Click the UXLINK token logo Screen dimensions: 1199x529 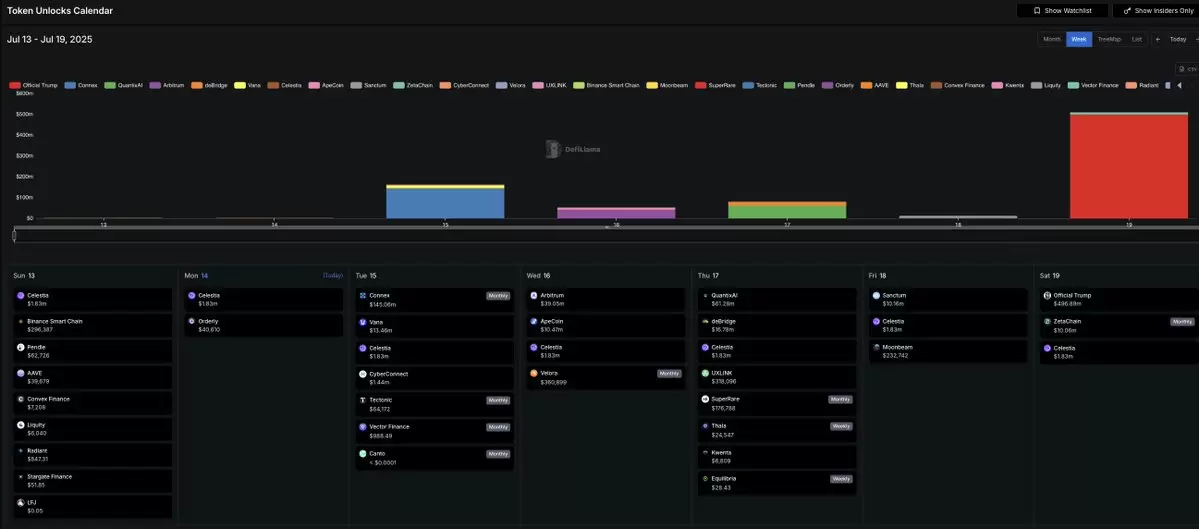705,373
